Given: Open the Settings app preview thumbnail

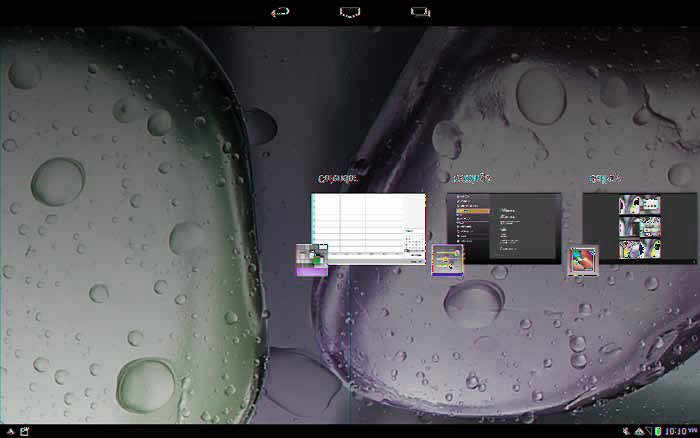Looking at the screenshot, I should [504, 228].
